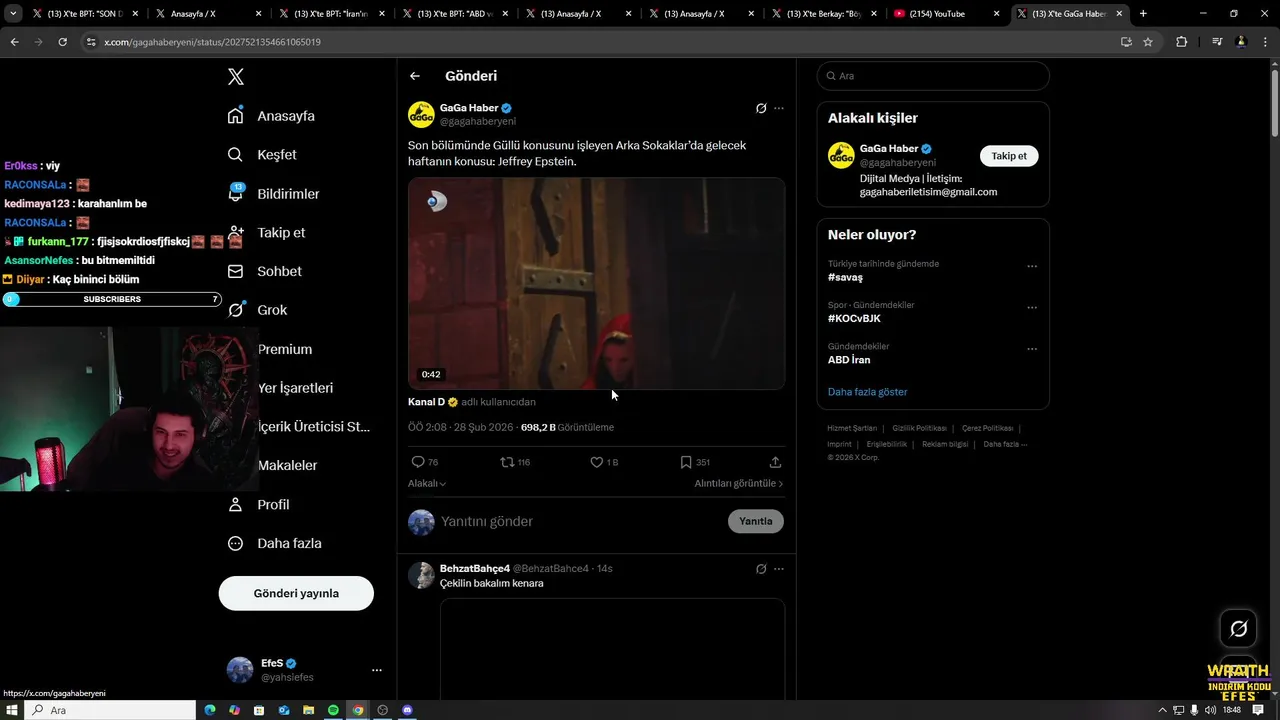Image resolution: width=1280 pixels, height=720 pixels.
Task: Click the Ara search field on X
Action: coord(933,76)
